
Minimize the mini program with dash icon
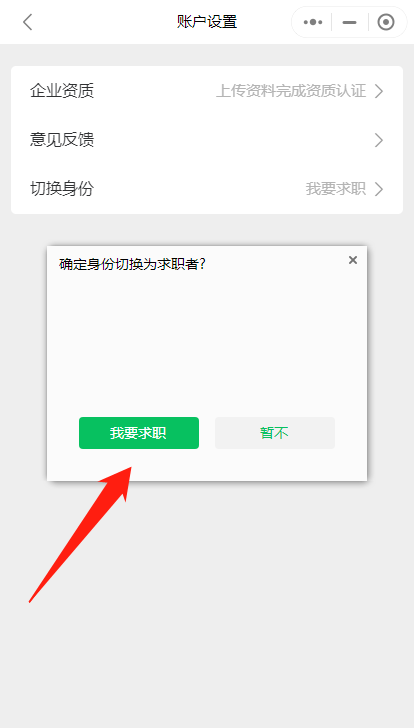tap(349, 22)
